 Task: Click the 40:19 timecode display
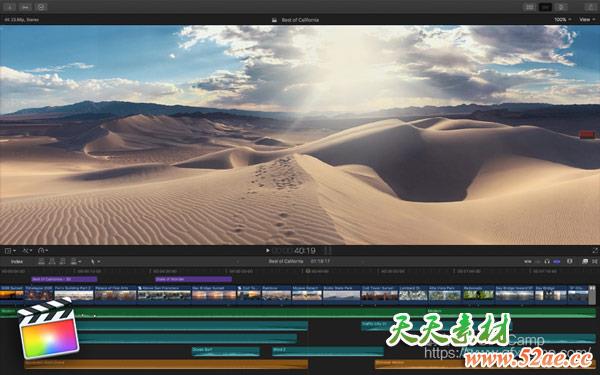click(305, 251)
